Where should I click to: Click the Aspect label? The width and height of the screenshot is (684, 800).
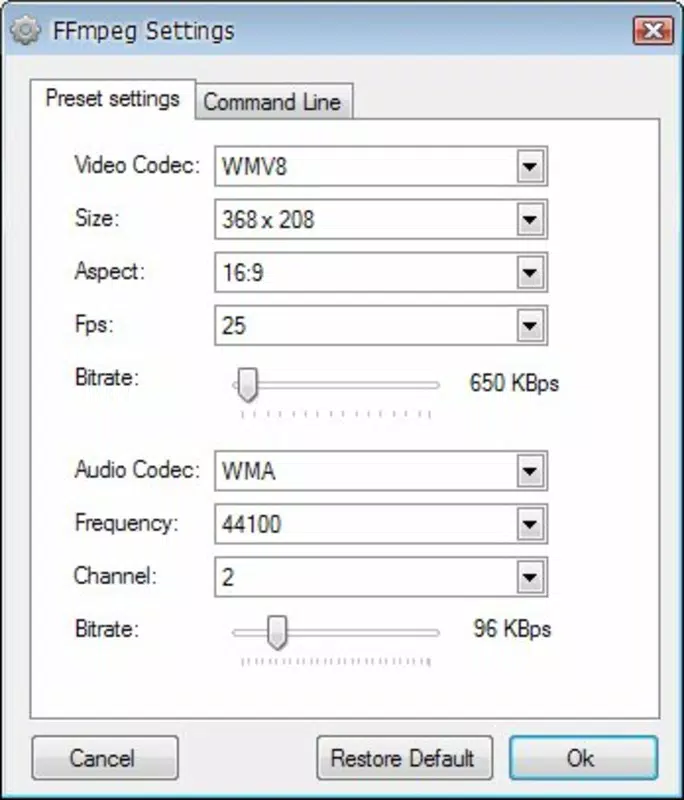[x=110, y=271]
